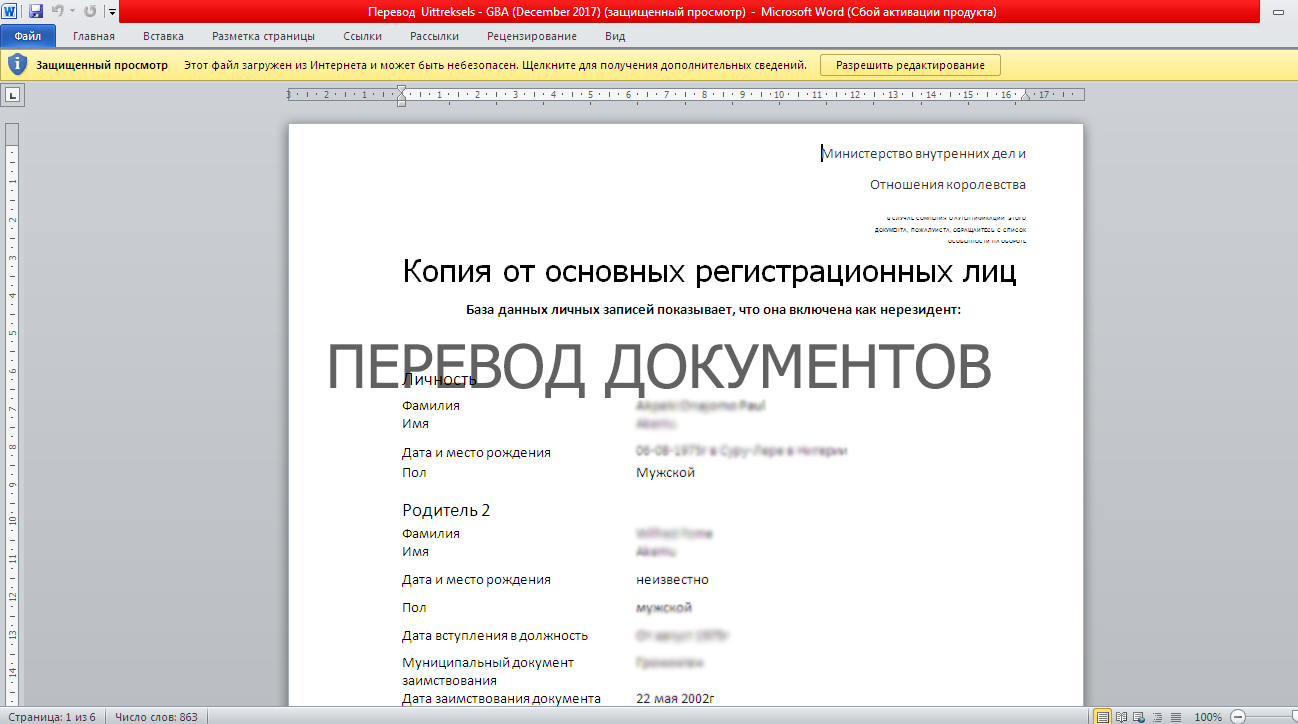Click the heading 'Копия от основных регистрационных лиц'
Screen dimensions: 1298x724
click(x=709, y=271)
